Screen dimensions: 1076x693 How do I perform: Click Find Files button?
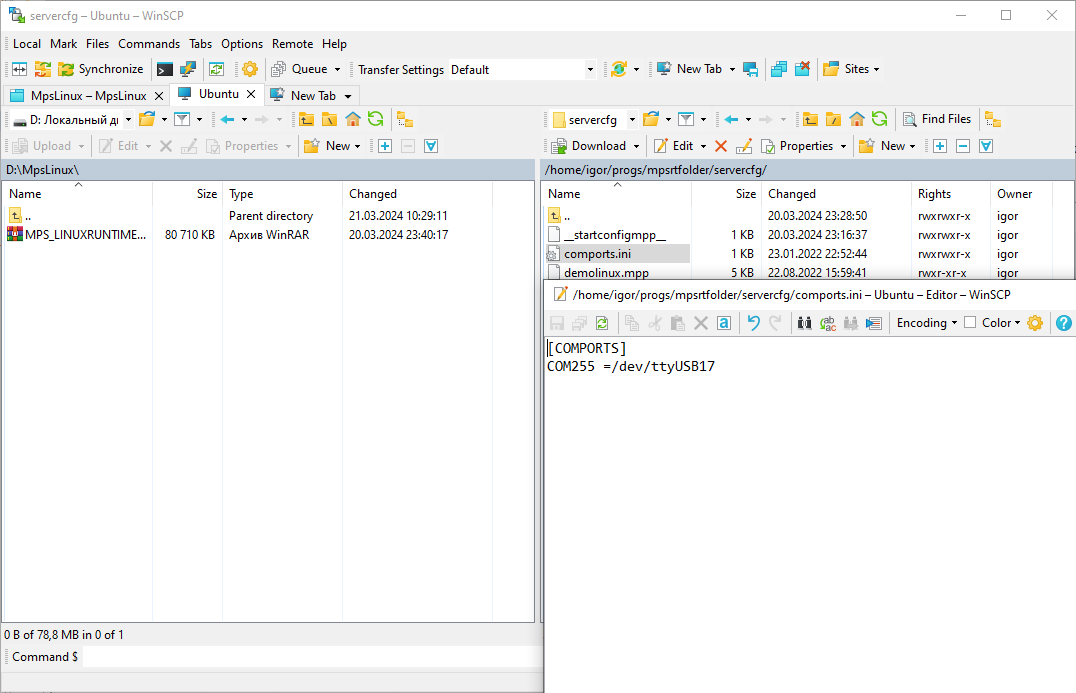pyautogui.click(x=937, y=119)
